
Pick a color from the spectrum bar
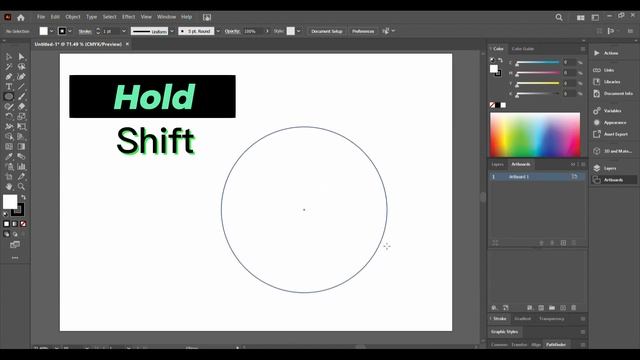[x=535, y=135]
